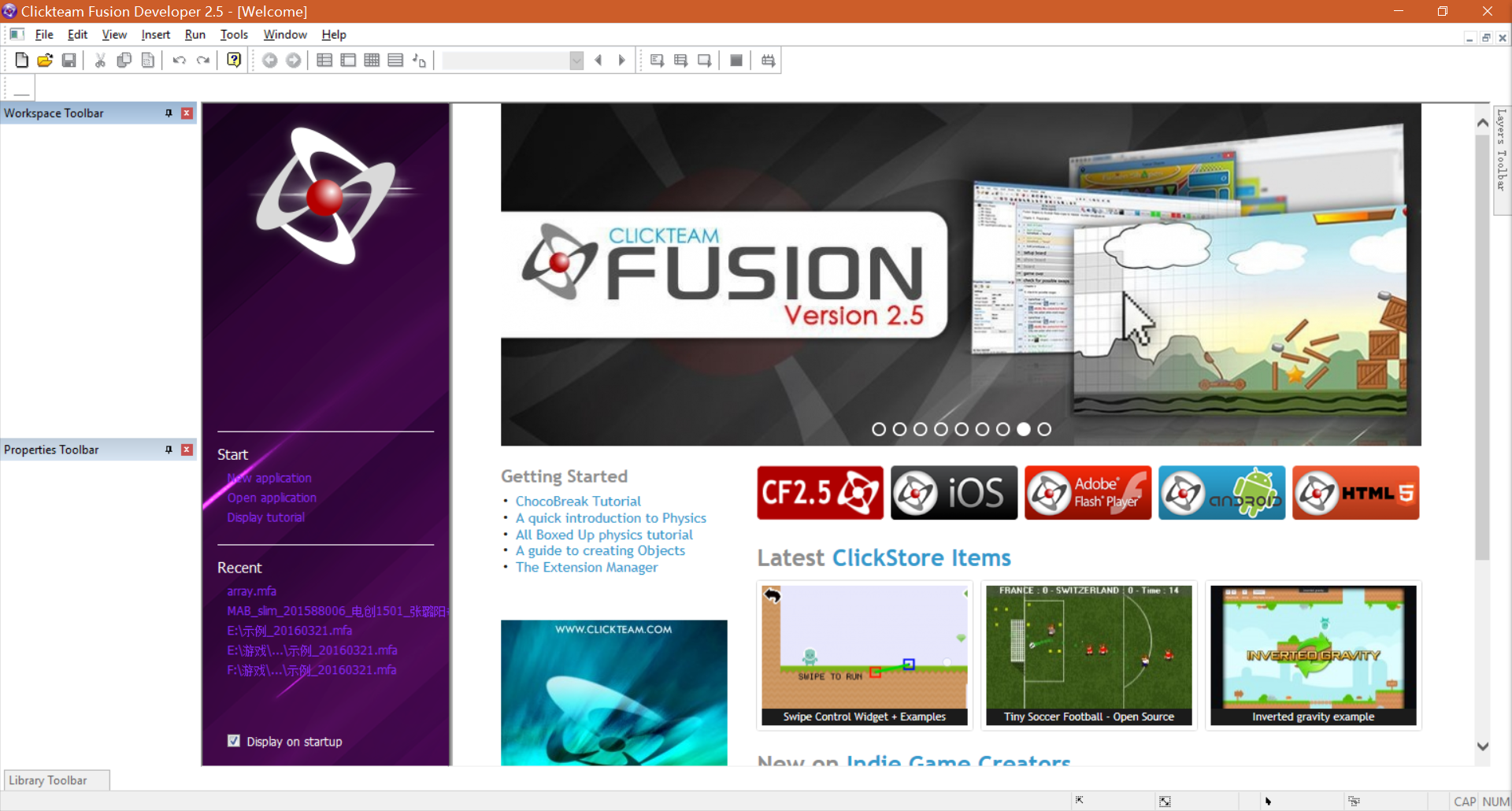1512x811 pixels.
Task: Click the Stop square toolbar icon
Action: [736, 60]
